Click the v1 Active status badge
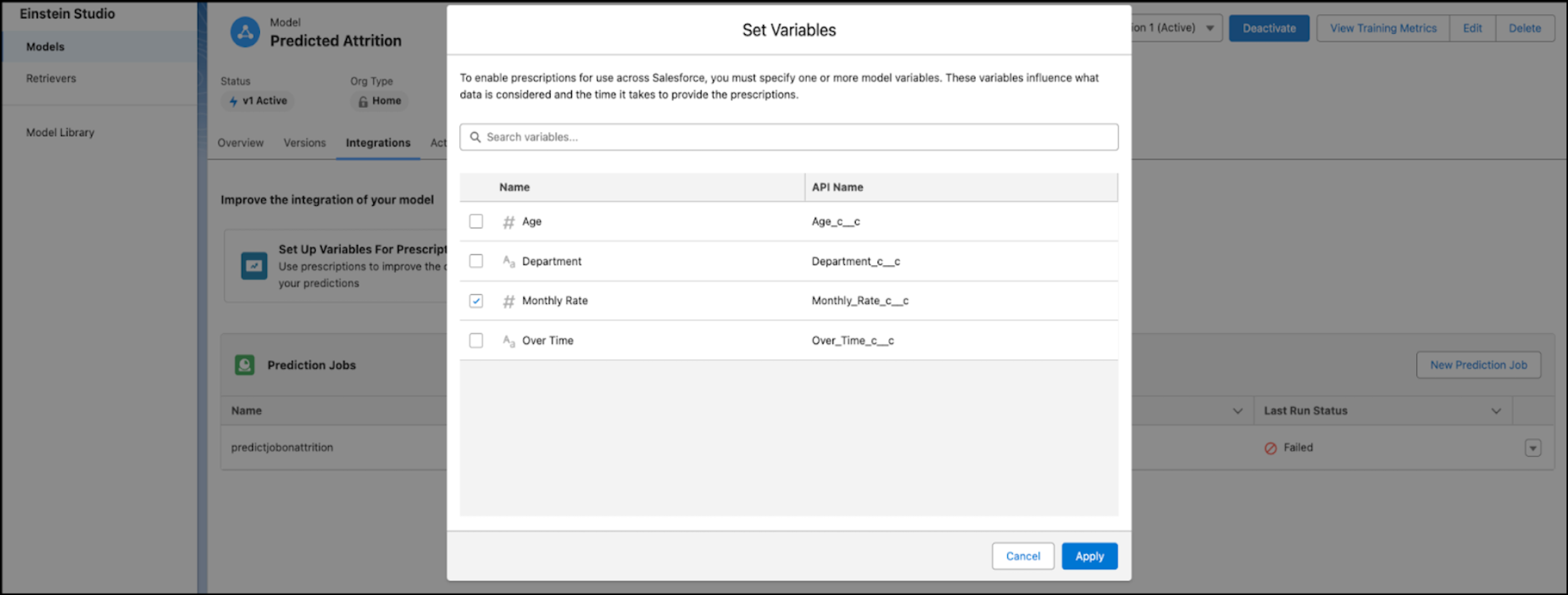 click(x=258, y=101)
